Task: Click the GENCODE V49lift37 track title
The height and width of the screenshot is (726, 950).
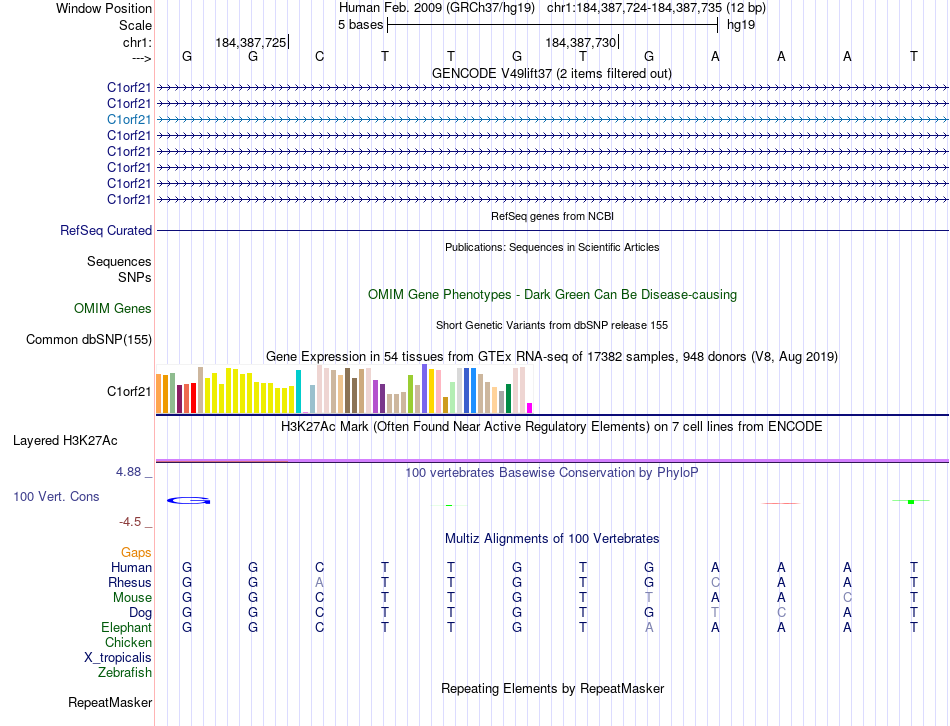Action: tap(552, 73)
